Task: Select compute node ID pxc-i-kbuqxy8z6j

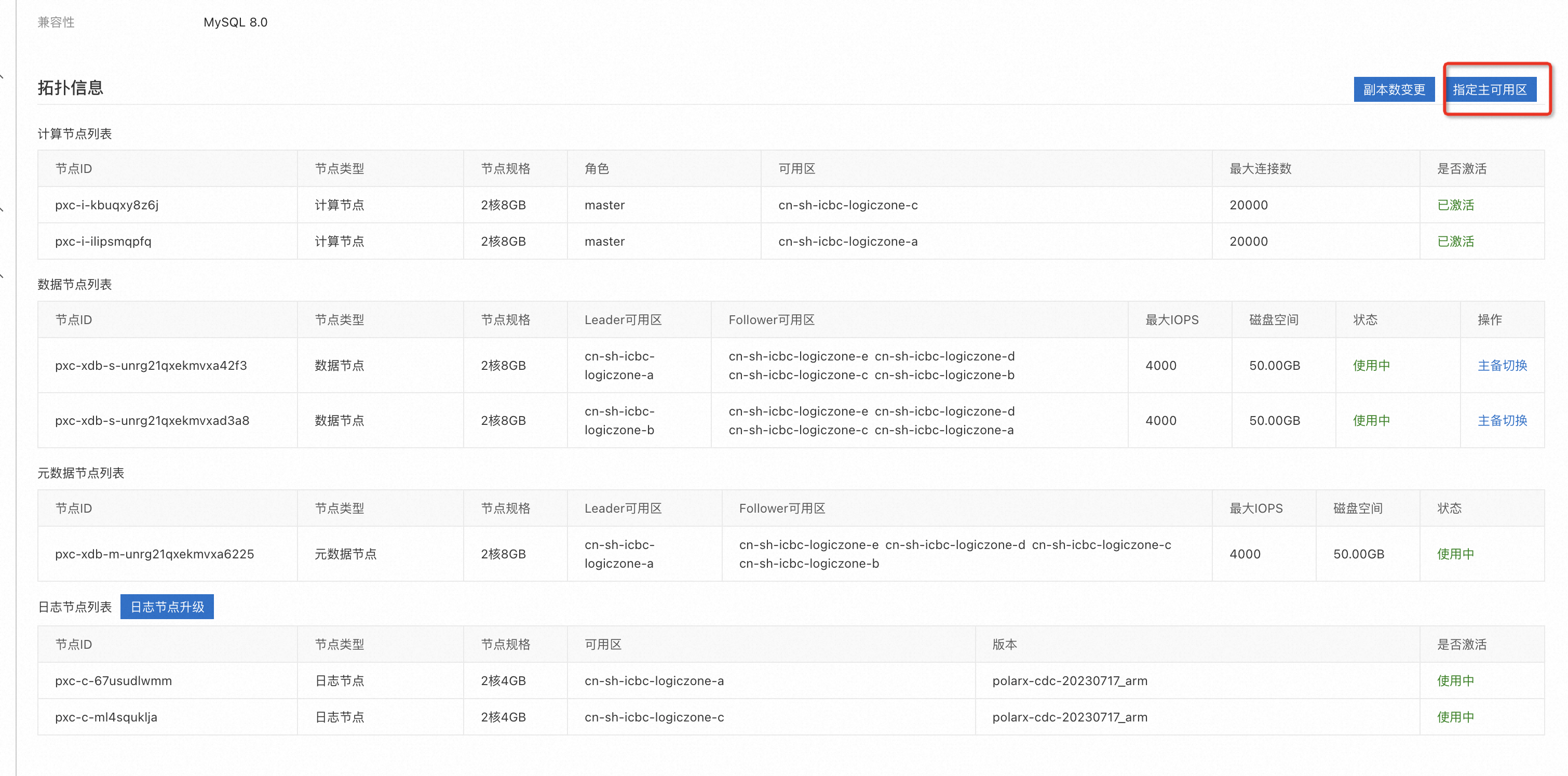Action: (106, 205)
